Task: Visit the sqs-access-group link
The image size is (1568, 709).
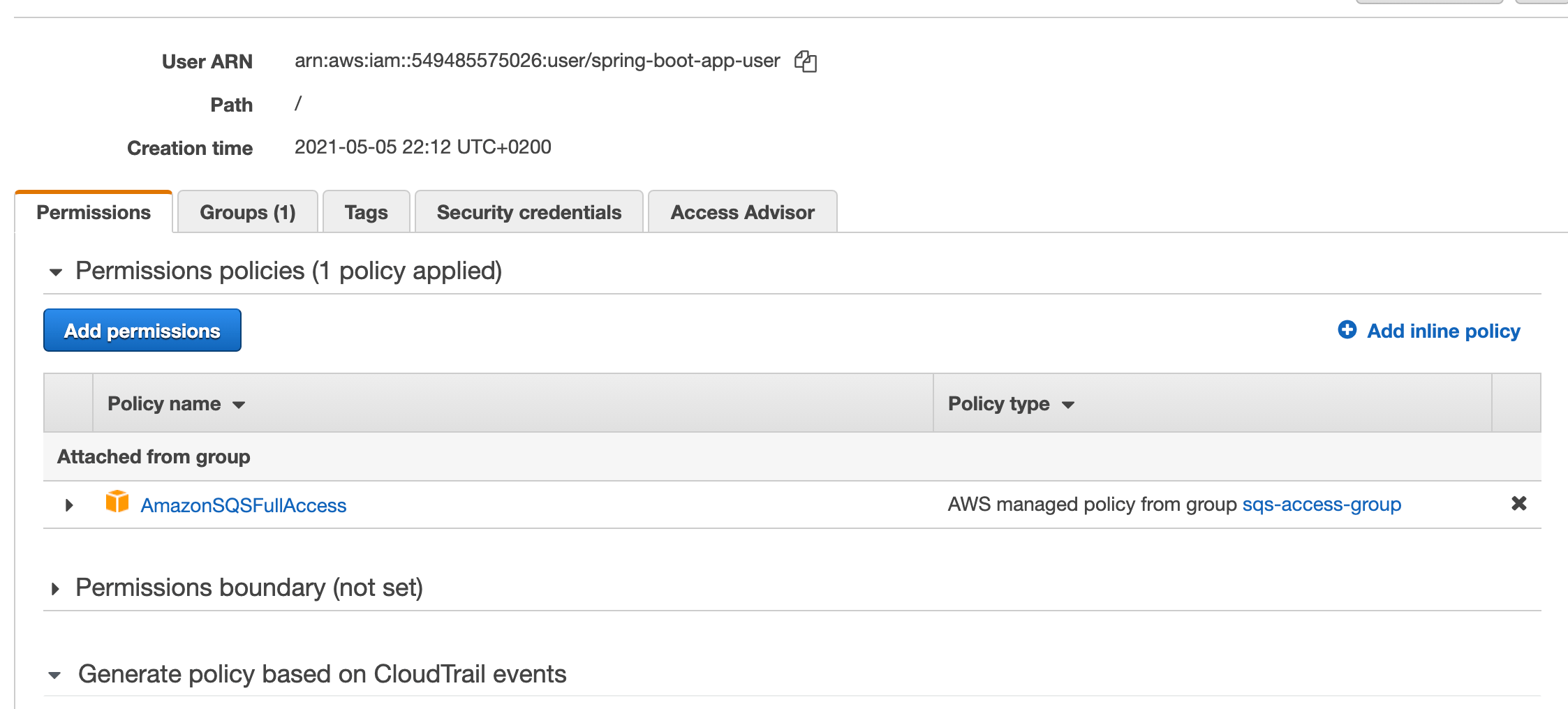Action: coord(1322,504)
